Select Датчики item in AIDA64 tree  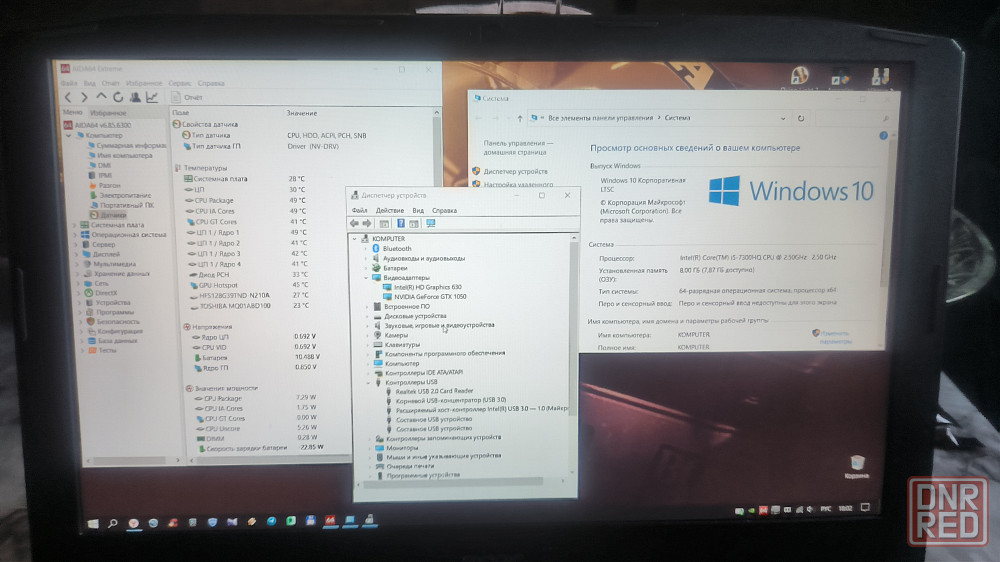click(x=108, y=215)
